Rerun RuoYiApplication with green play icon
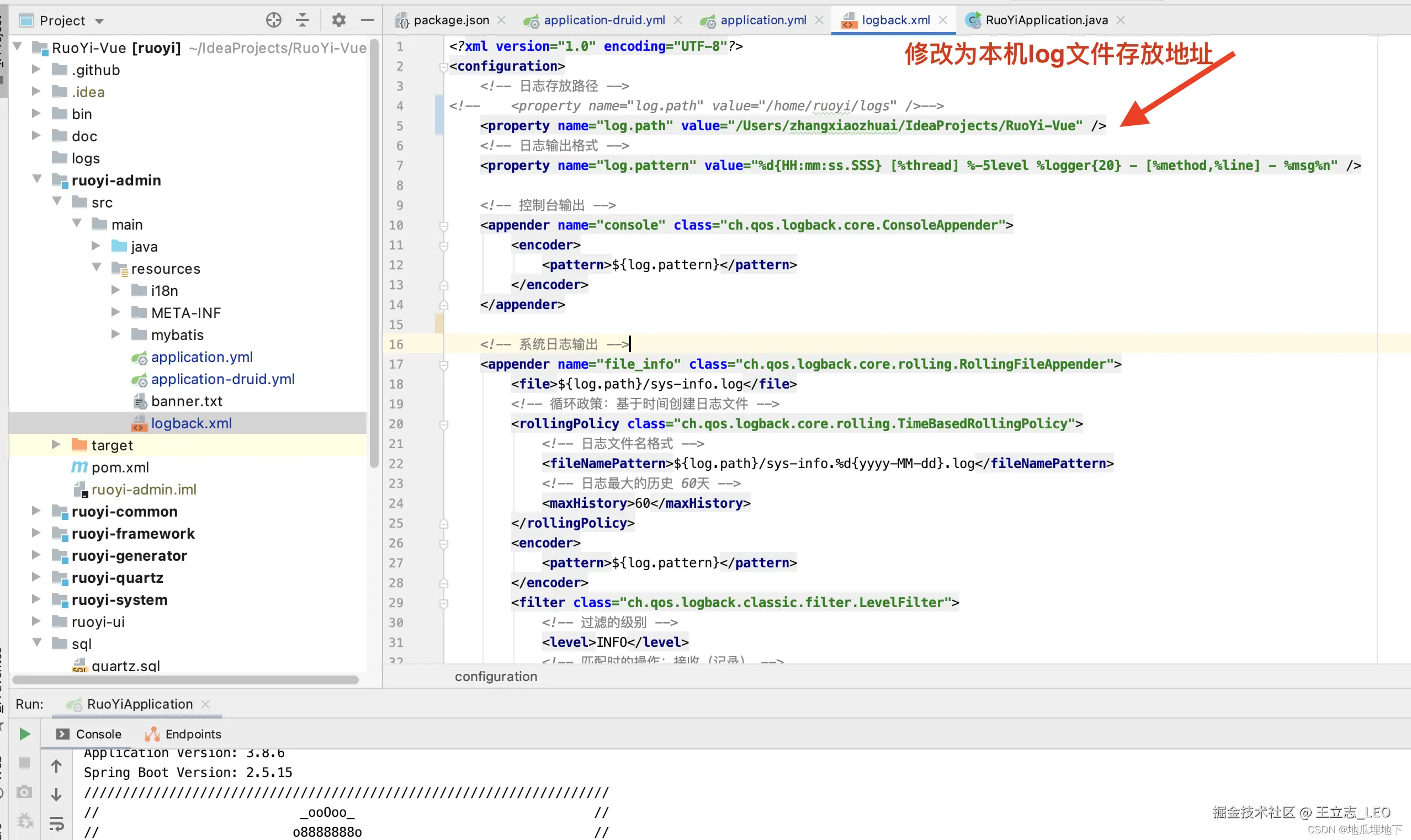 point(24,734)
